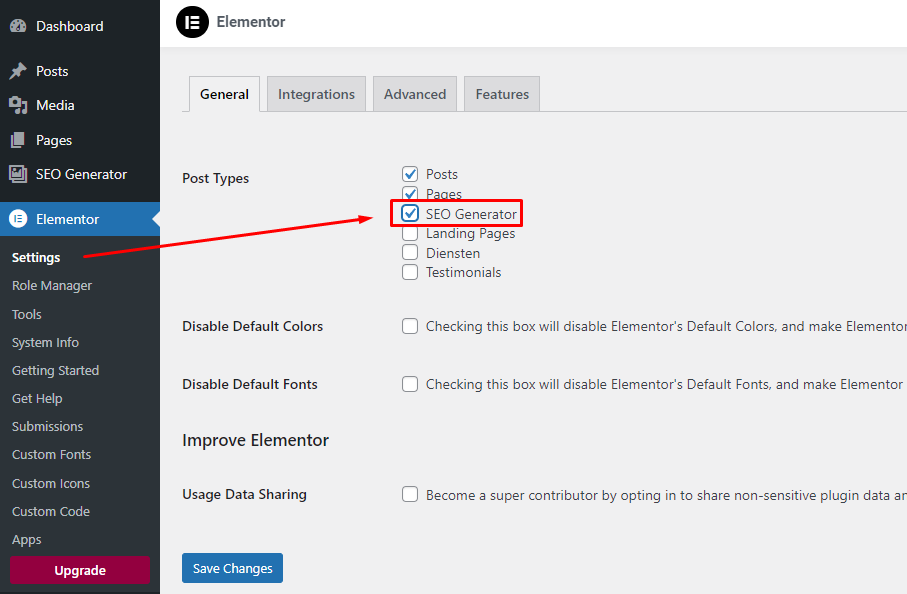Click the Usage Data Sharing label
The image size is (907, 594).
tap(244, 495)
